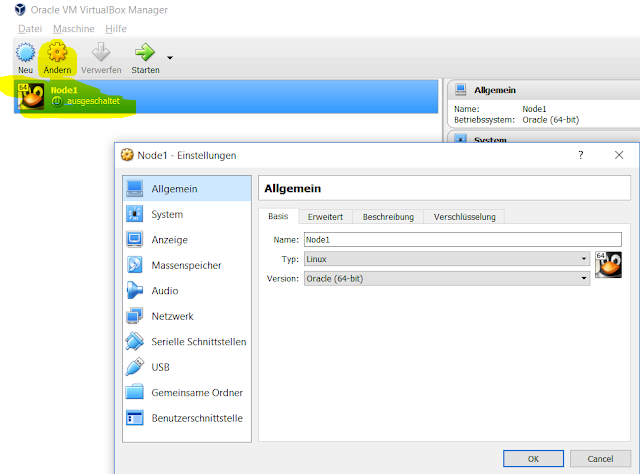The image size is (640, 474).
Task: Open the Netzwerk settings category
Action: 187,316
